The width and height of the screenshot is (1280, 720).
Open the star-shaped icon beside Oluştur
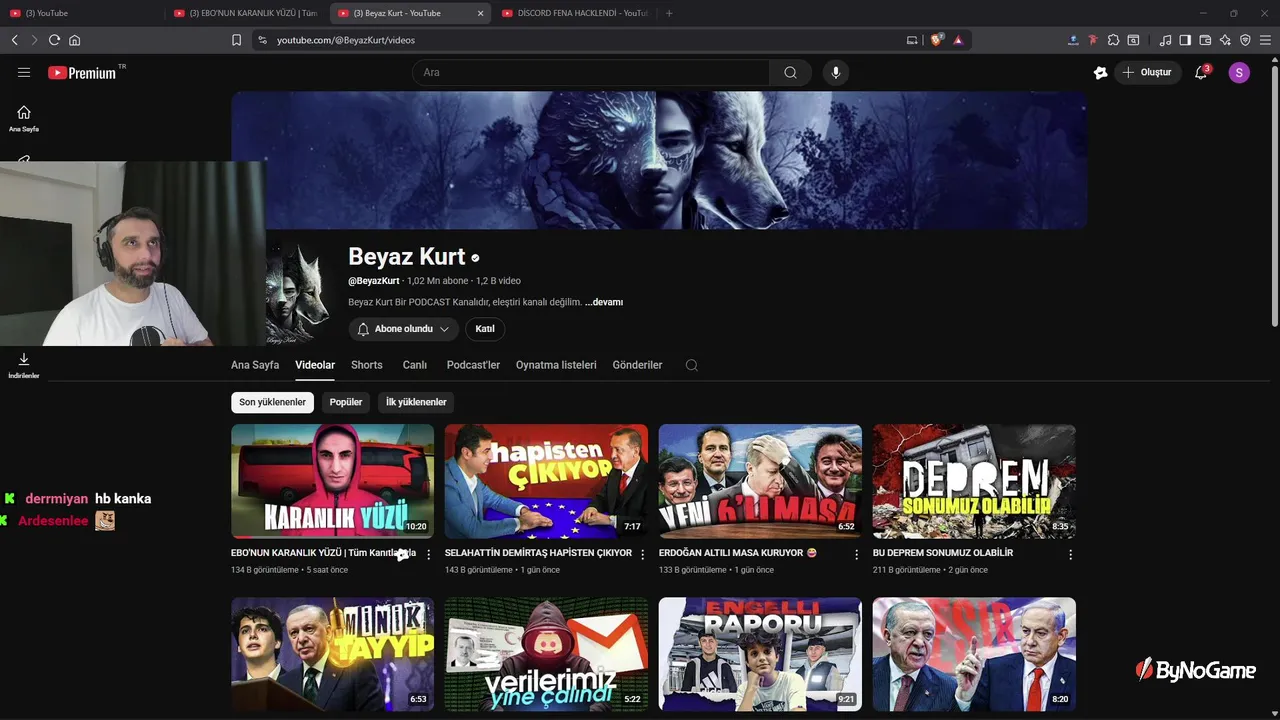click(1100, 72)
